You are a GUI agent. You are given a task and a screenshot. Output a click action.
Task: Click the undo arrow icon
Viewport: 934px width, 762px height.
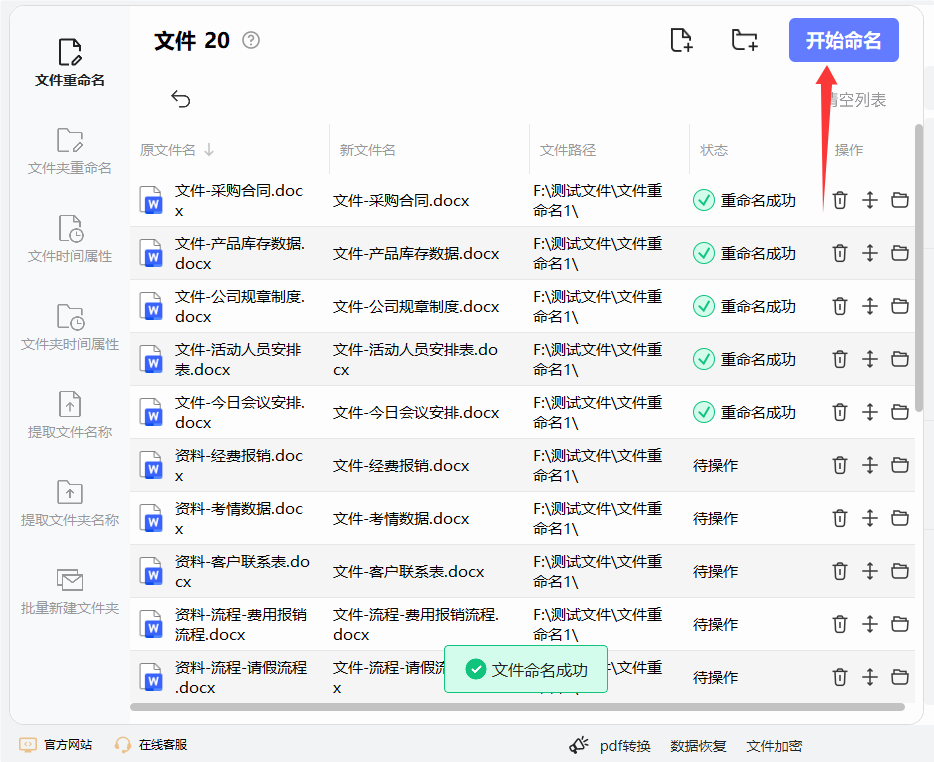[x=180, y=98]
